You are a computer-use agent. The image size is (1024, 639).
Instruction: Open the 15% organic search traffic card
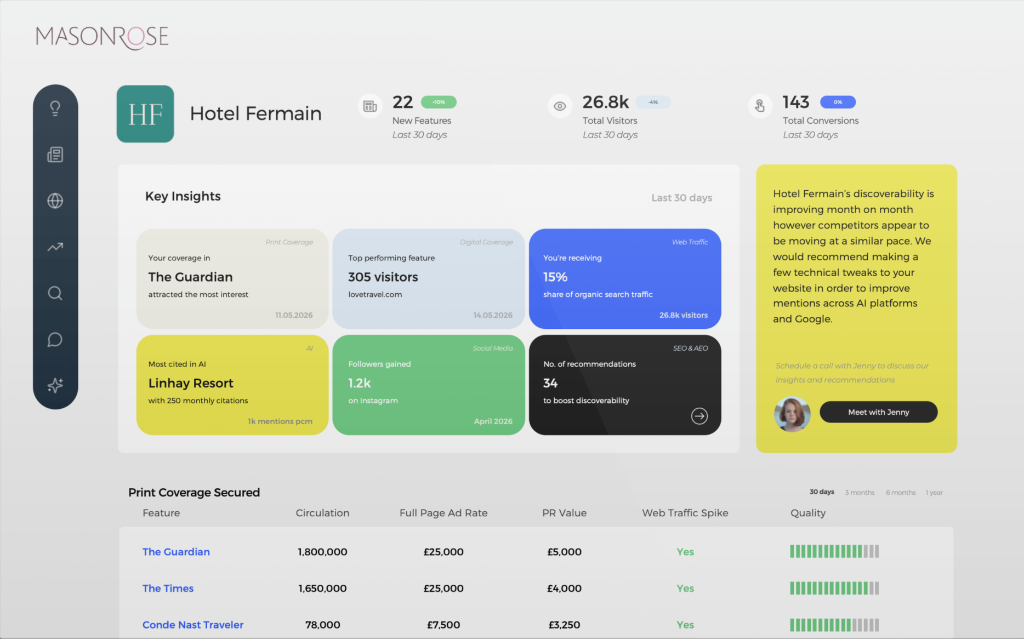(x=625, y=278)
